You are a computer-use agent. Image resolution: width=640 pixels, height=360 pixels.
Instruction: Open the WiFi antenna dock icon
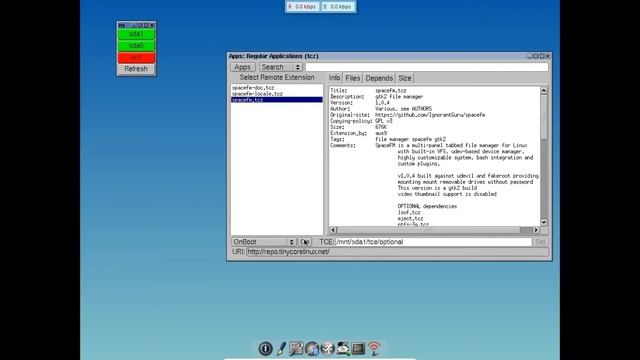point(373,349)
